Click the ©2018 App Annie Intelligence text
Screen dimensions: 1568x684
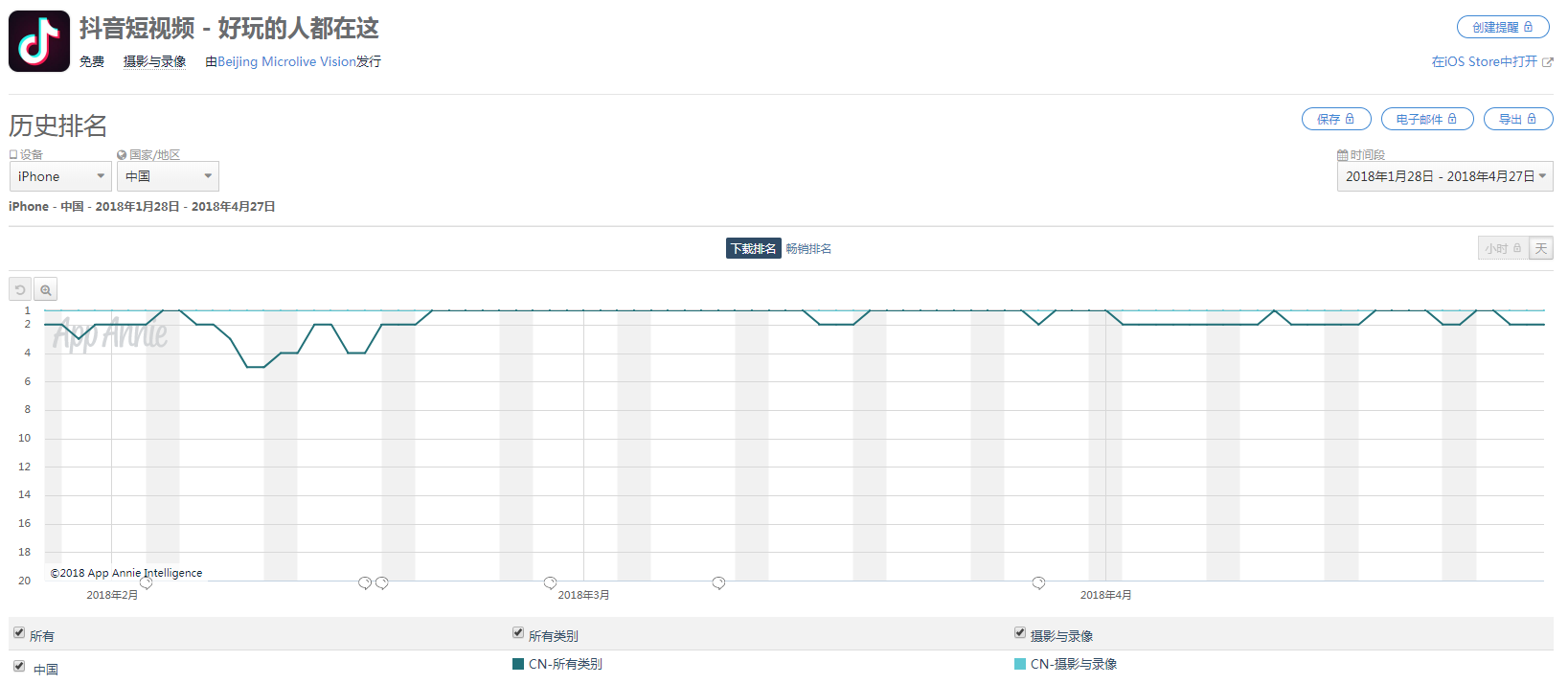click(x=126, y=573)
